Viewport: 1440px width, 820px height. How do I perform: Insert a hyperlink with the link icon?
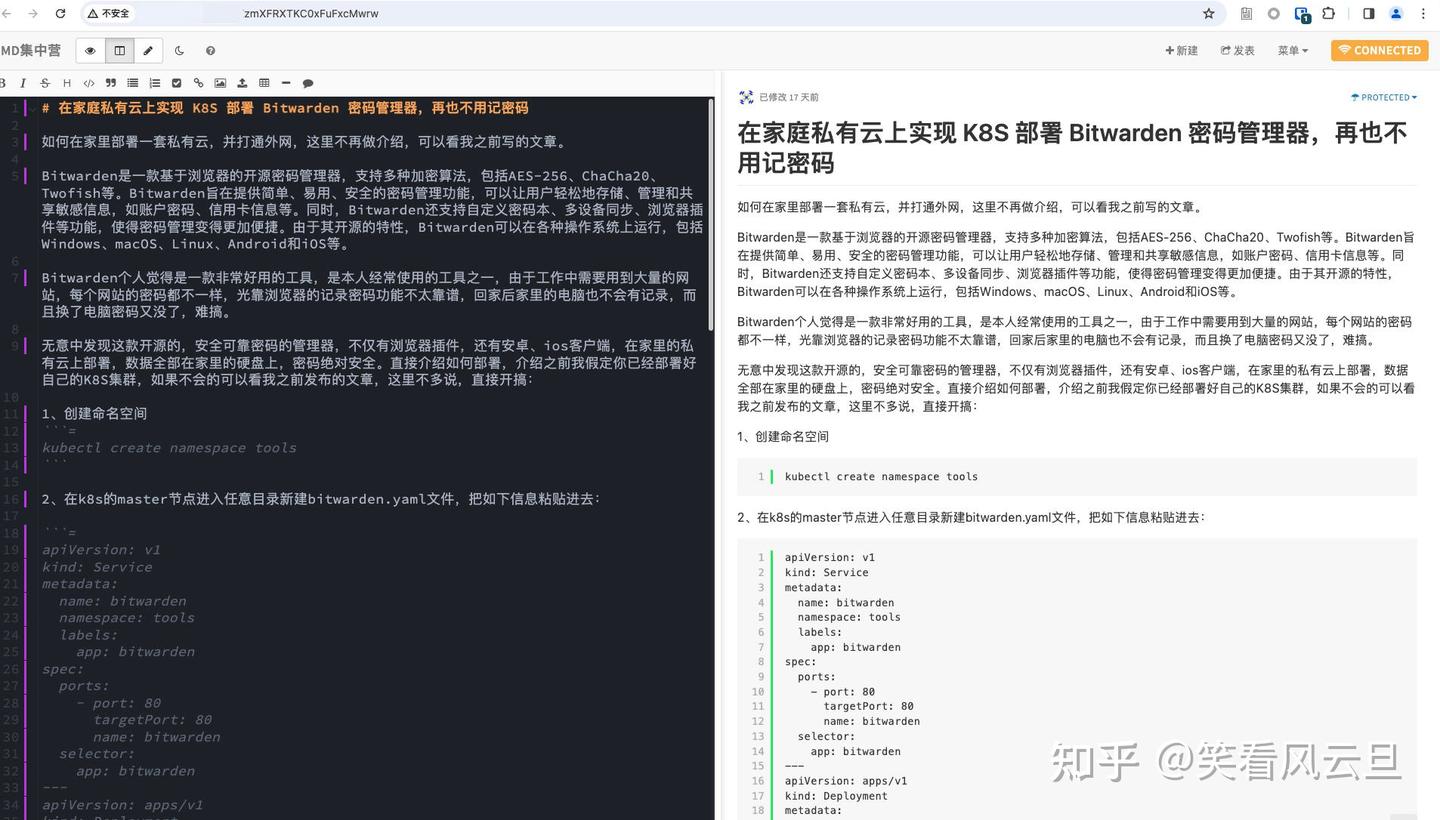pyautogui.click(x=199, y=83)
